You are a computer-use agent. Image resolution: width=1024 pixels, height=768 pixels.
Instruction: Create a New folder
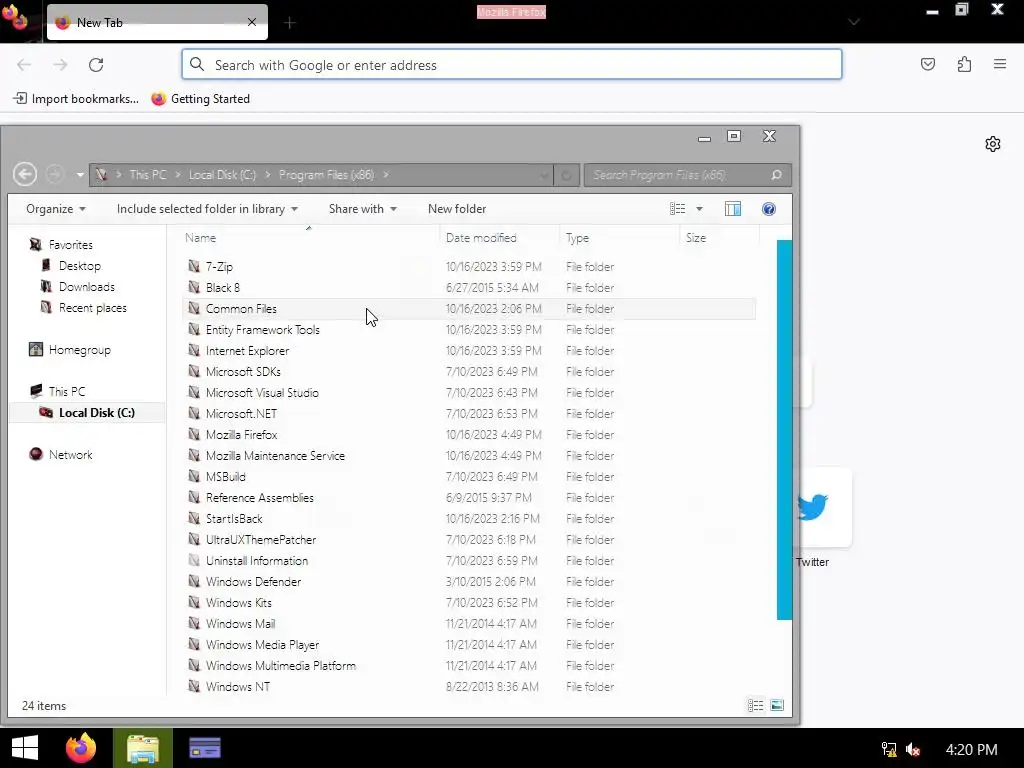click(457, 209)
